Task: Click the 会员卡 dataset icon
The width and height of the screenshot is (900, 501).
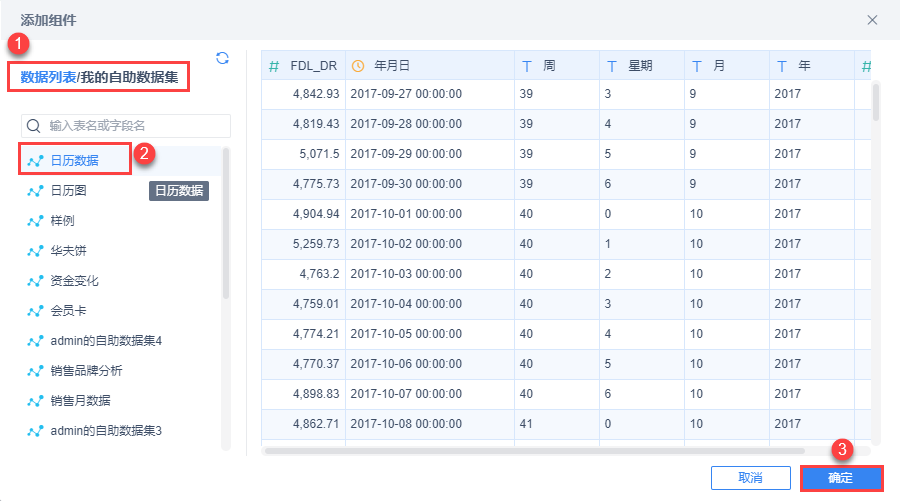Action: coord(36,311)
